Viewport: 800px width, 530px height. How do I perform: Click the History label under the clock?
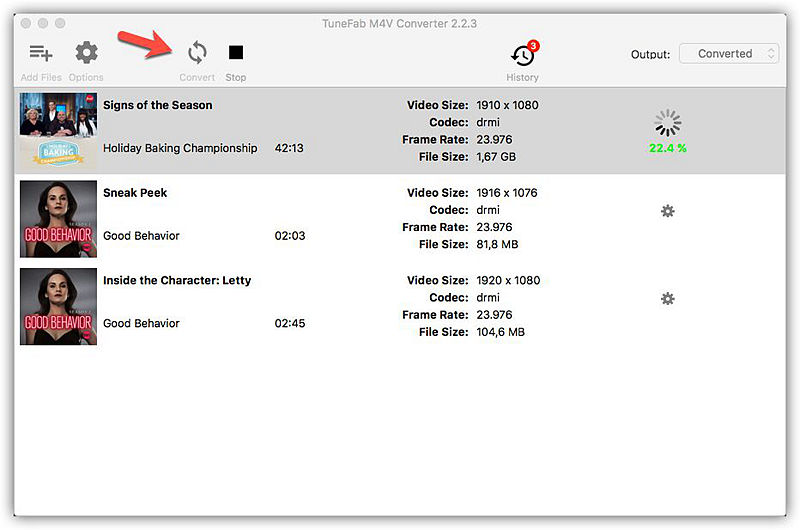point(522,78)
